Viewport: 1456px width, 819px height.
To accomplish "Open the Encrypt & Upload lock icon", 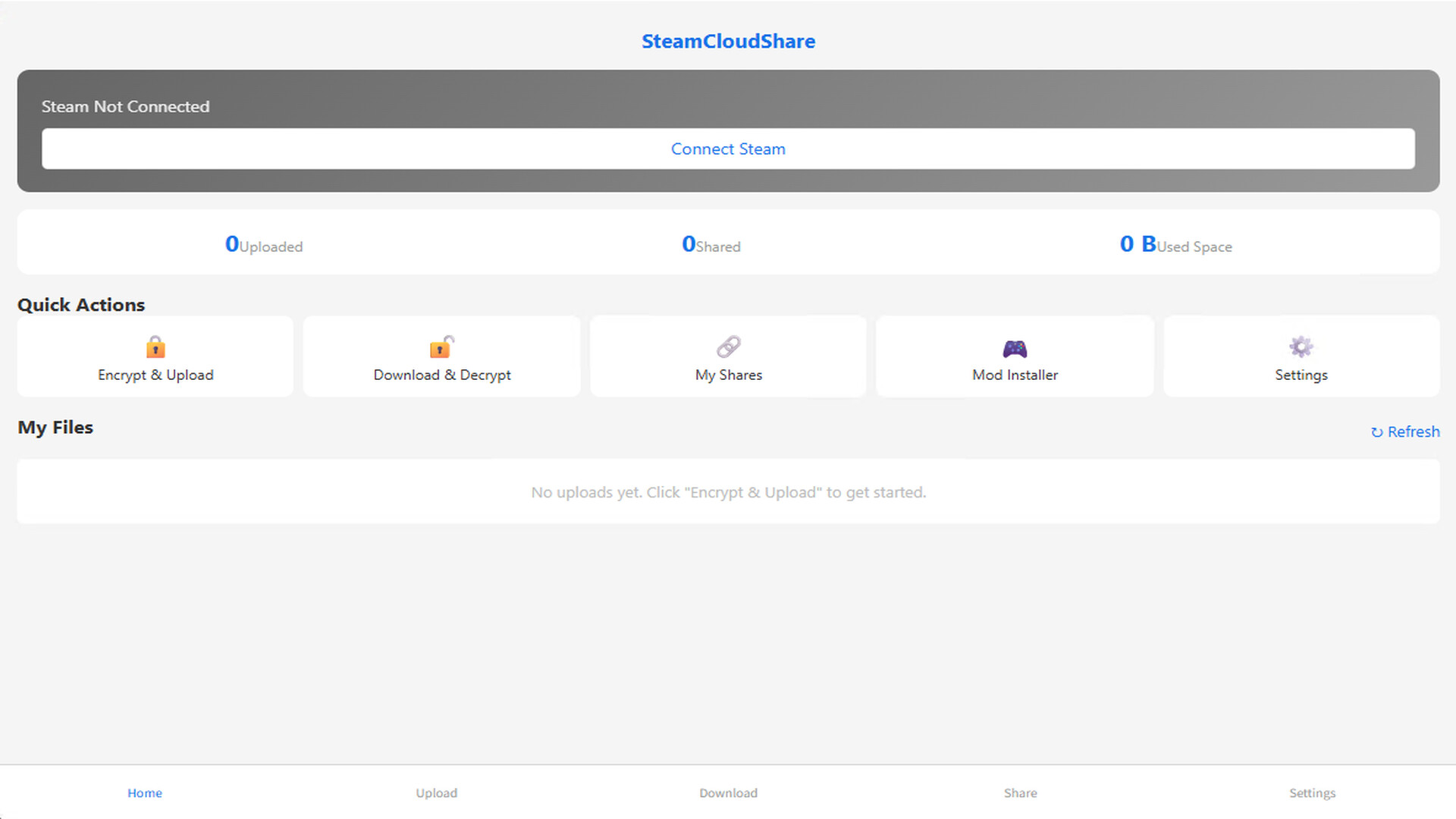I will 155,347.
